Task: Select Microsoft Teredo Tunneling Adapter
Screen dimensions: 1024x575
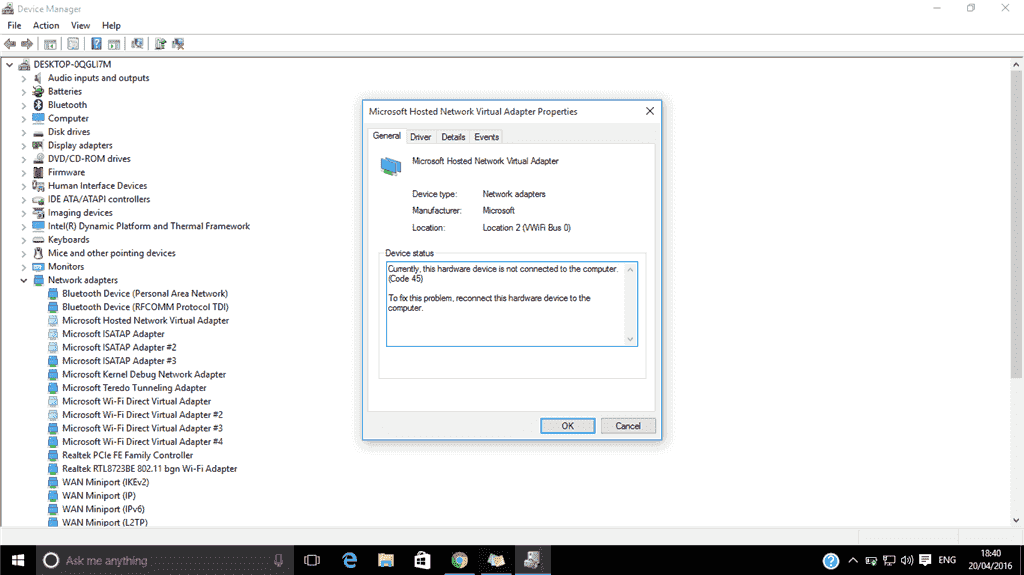Action: point(135,388)
